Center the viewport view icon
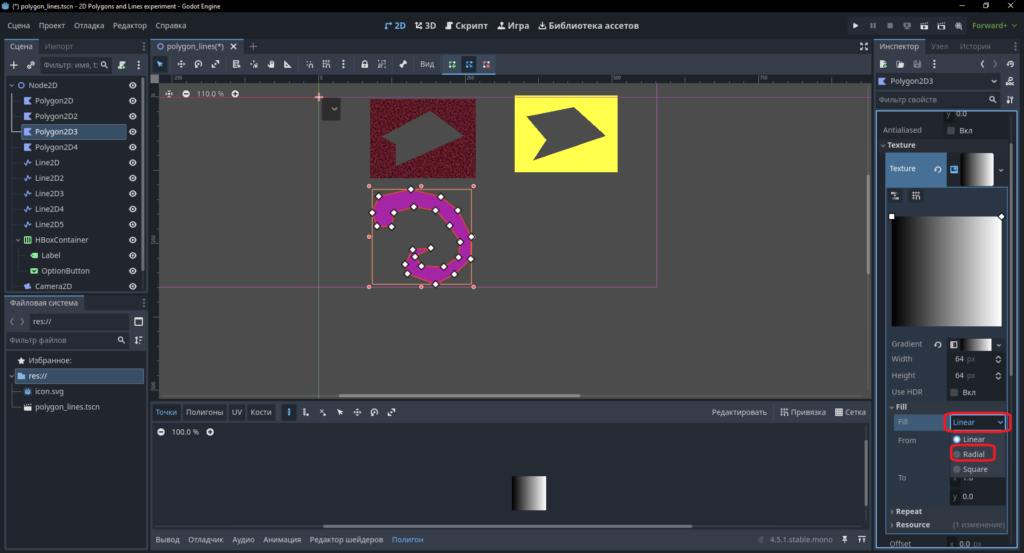The width and height of the screenshot is (1024, 553). click(x=168, y=94)
